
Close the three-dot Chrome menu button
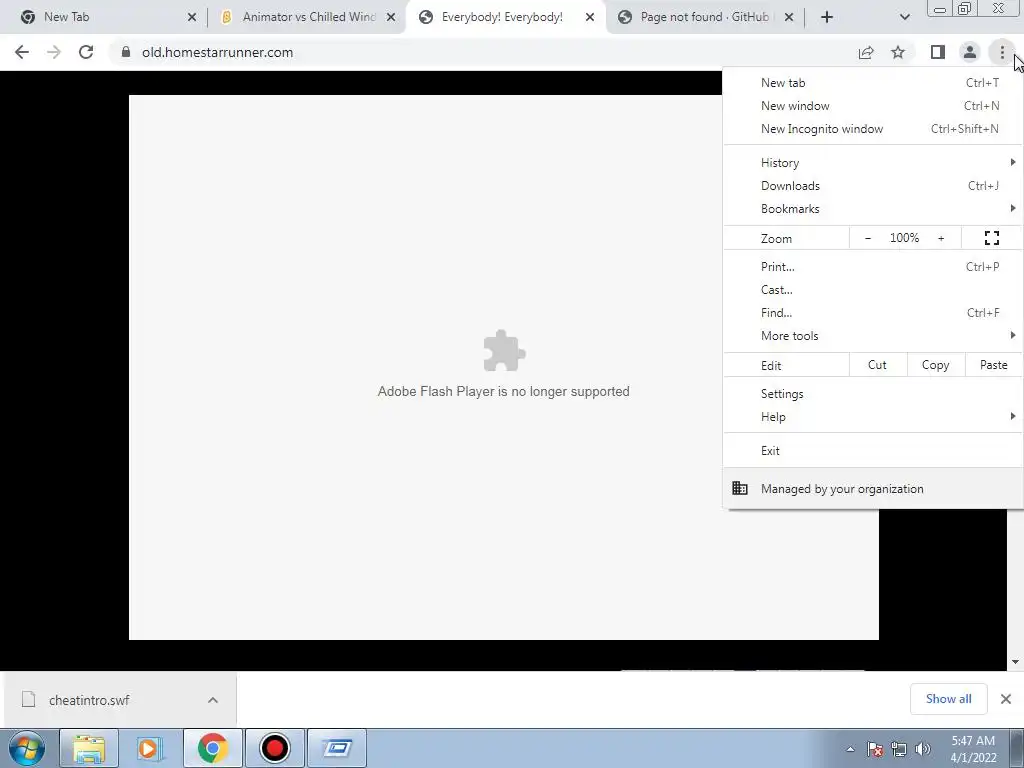[x=1002, y=52]
